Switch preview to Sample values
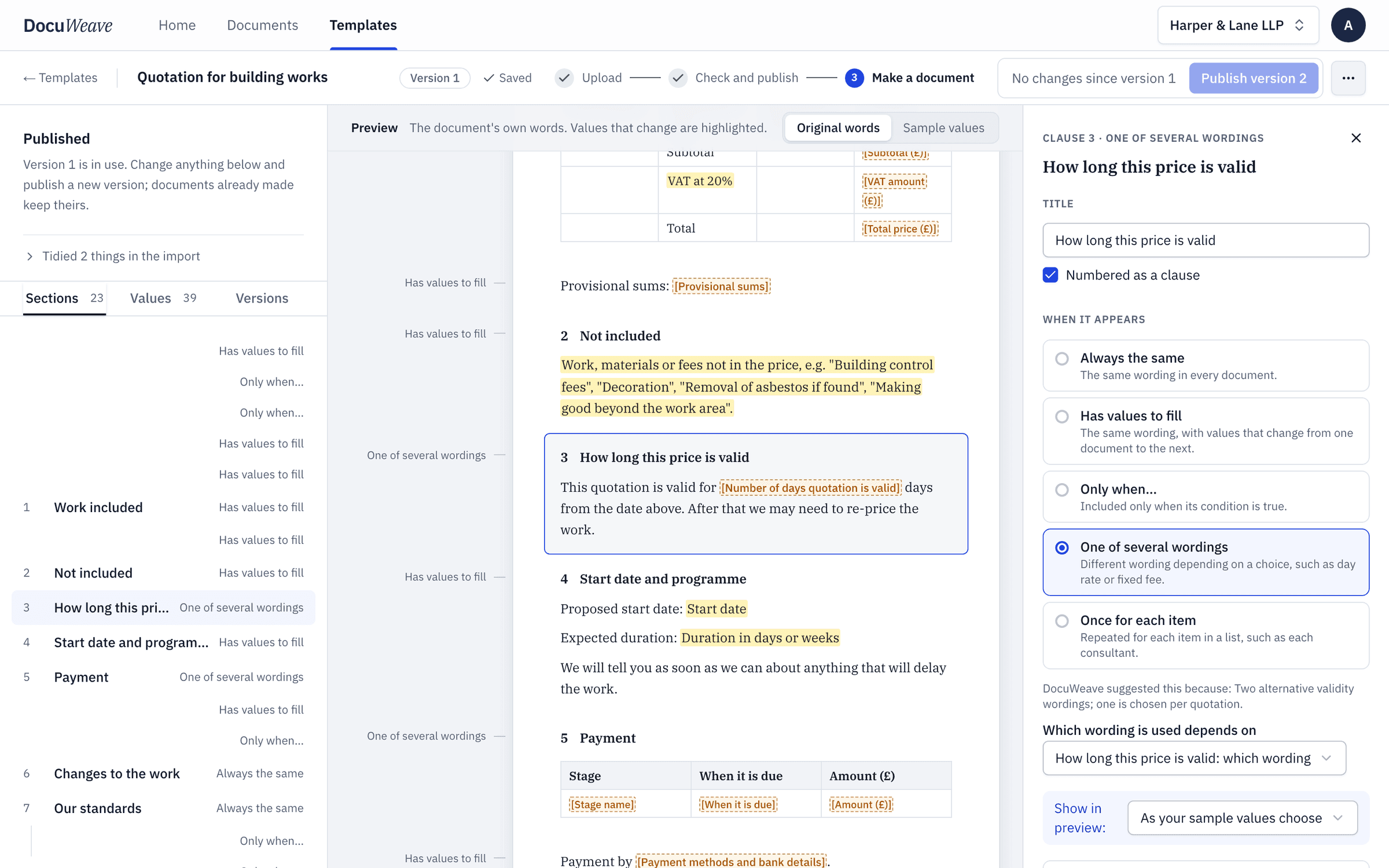The height and width of the screenshot is (868, 1389). pos(943,128)
